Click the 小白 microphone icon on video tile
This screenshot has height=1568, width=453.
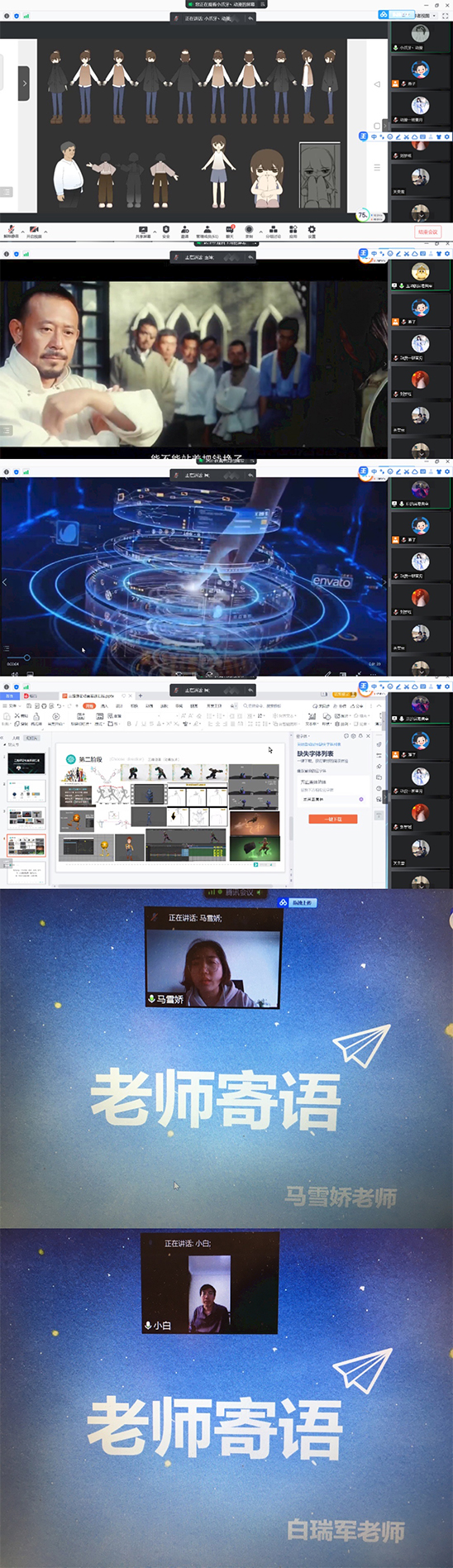[148, 1325]
